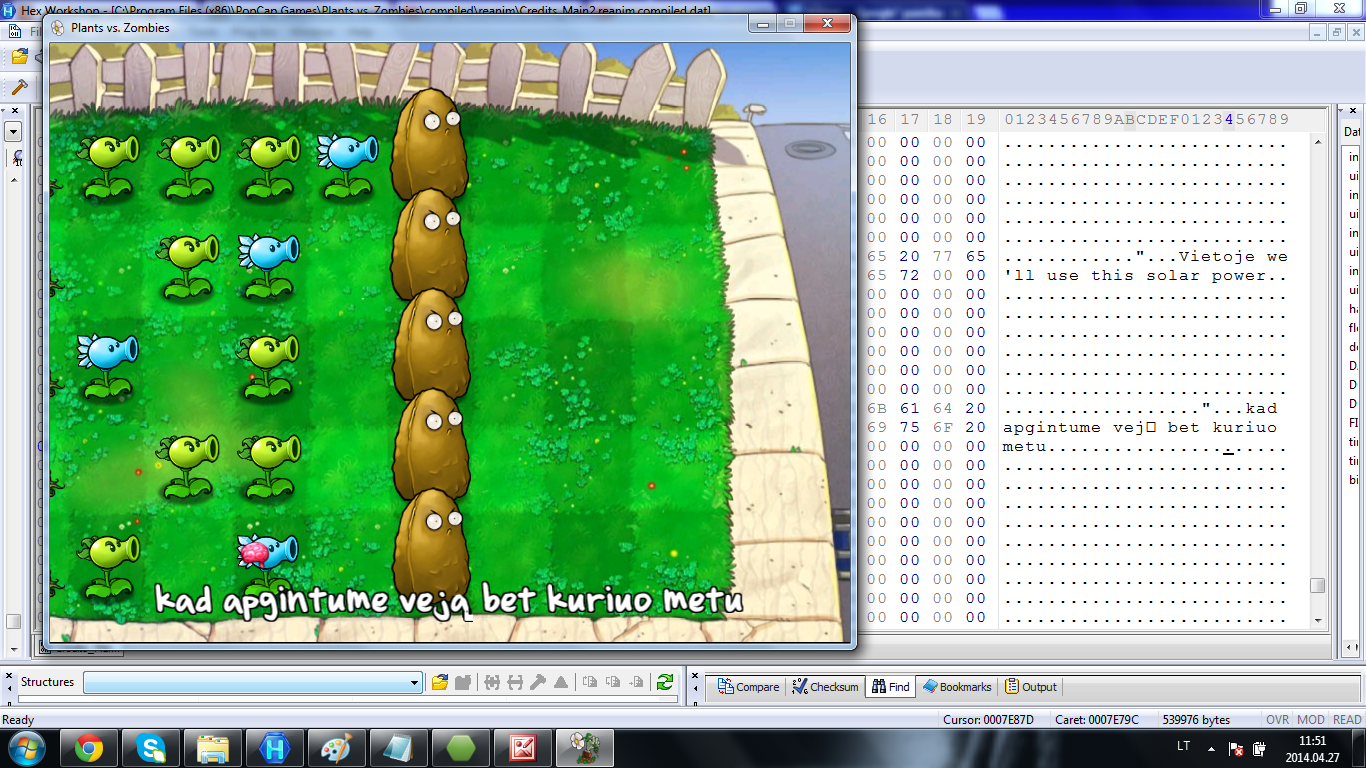The width and height of the screenshot is (1366, 768).
Task: Click the green refresh icon in Structures toolbar
Action: tap(664, 682)
